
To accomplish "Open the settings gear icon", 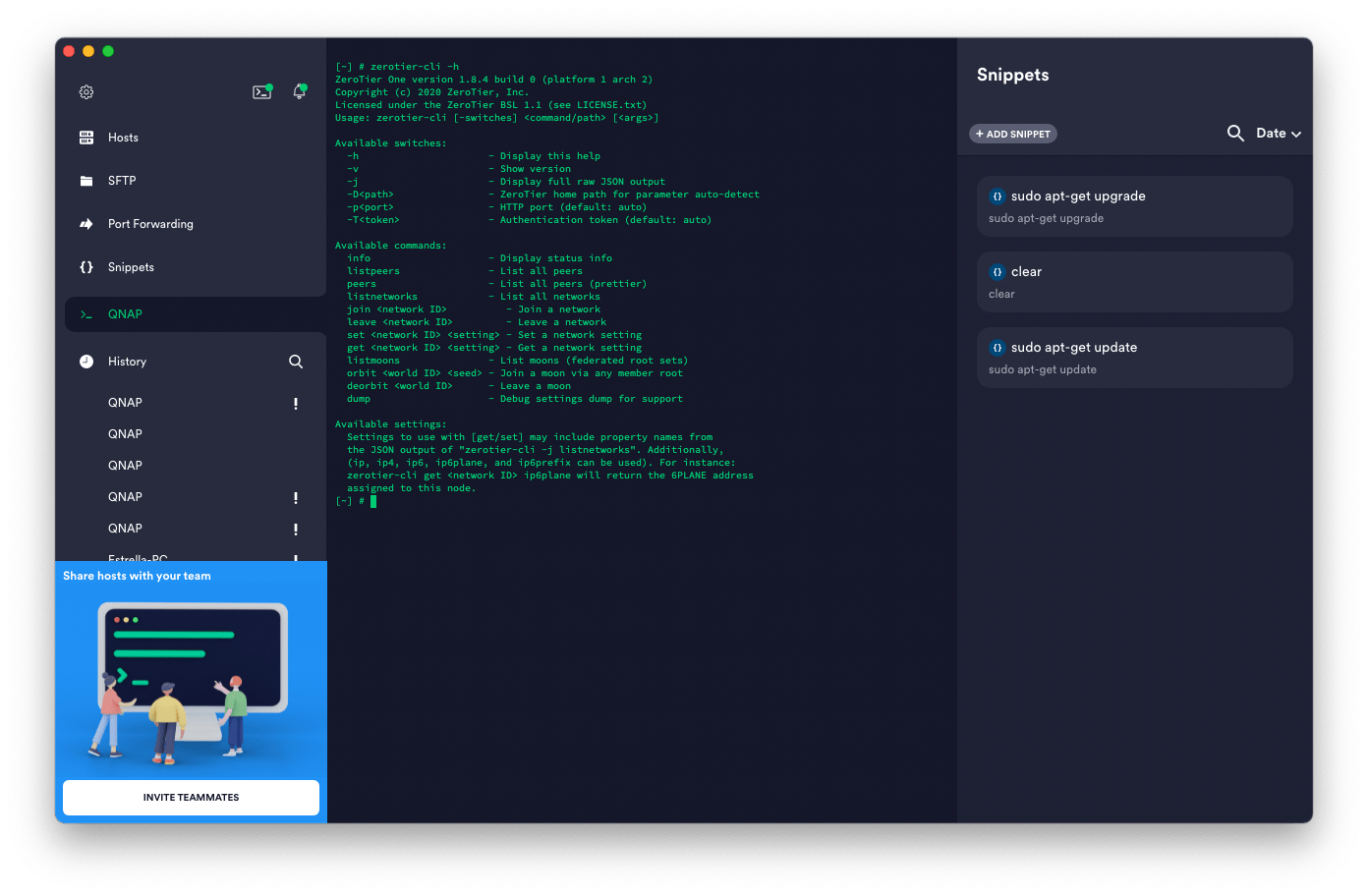I will tap(86, 92).
